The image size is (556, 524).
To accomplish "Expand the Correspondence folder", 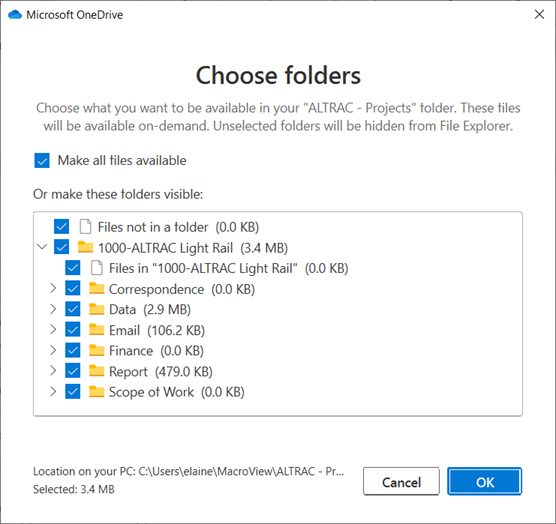I will pyautogui.click(x=53, y=288).
